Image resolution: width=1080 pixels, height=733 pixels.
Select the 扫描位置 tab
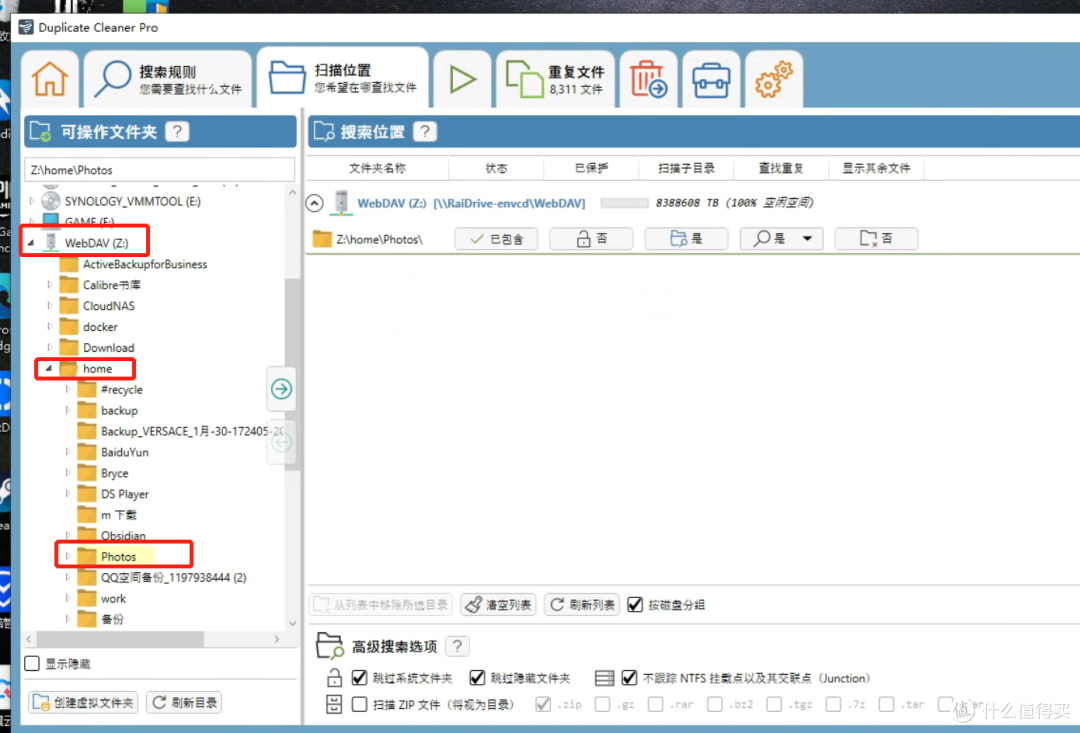(343, 77)
